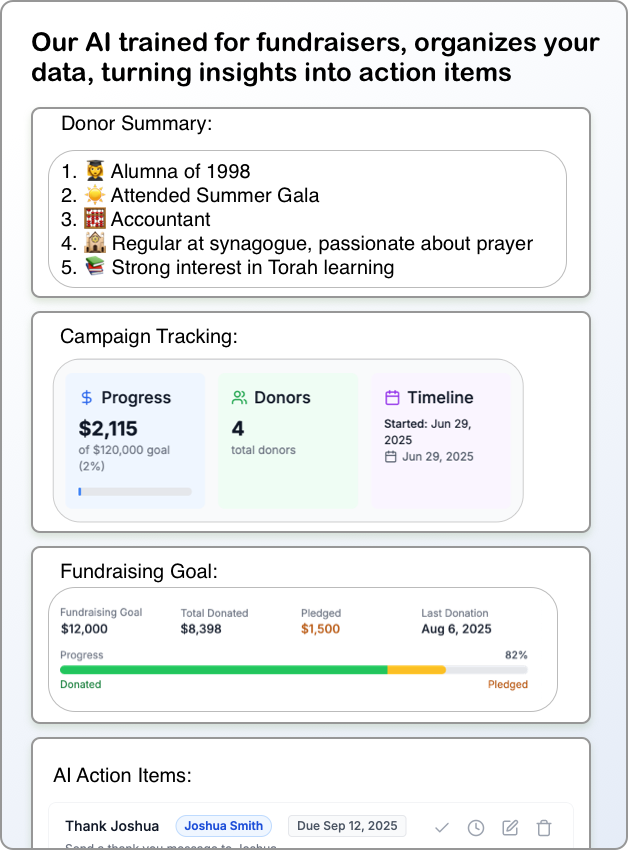This screenshot has height=850, width=628.
Task: Open the Joshua Smith donor tag
Action: [223, 826]
